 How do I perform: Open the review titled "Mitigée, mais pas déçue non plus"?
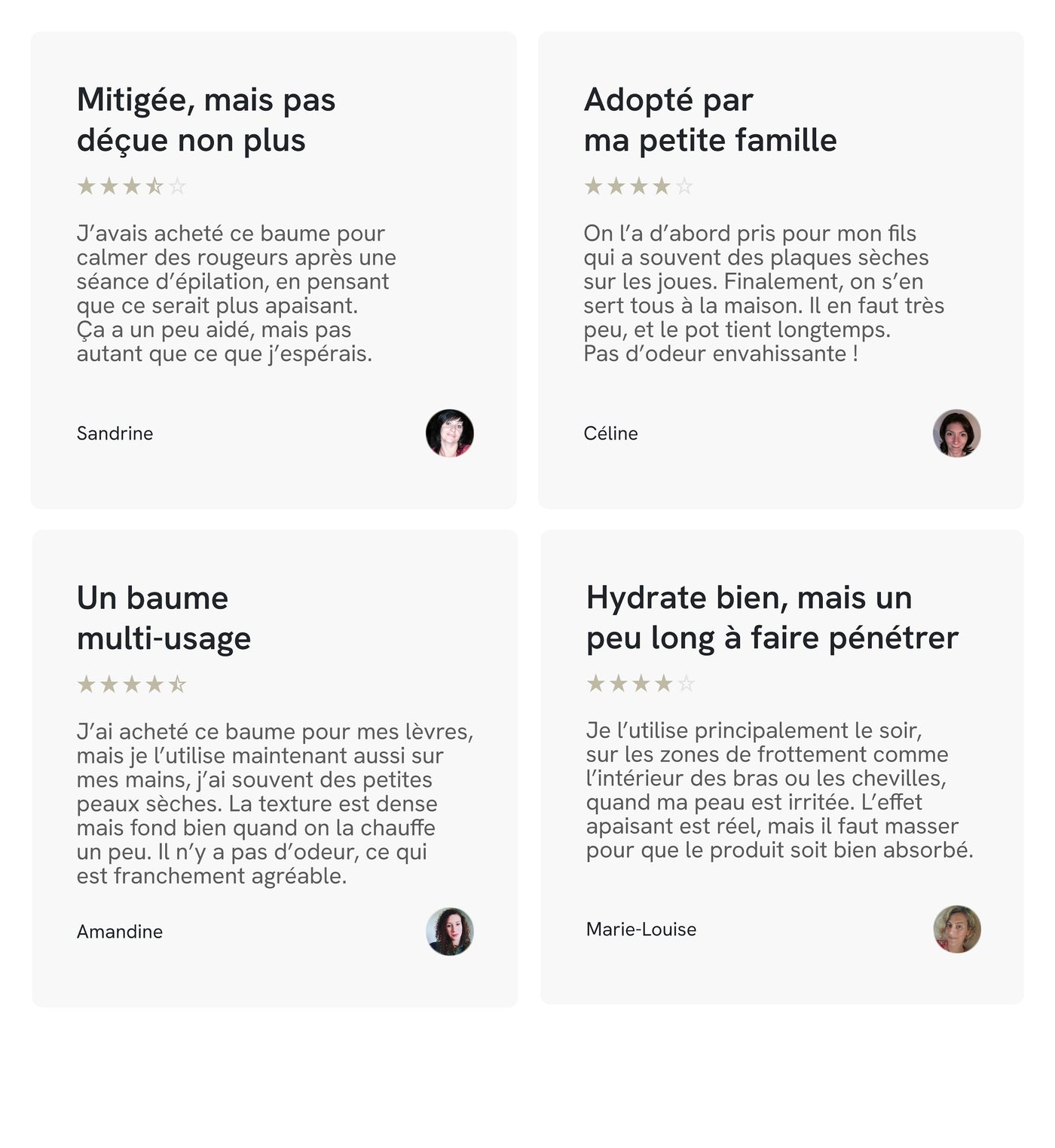pos(206,120)
